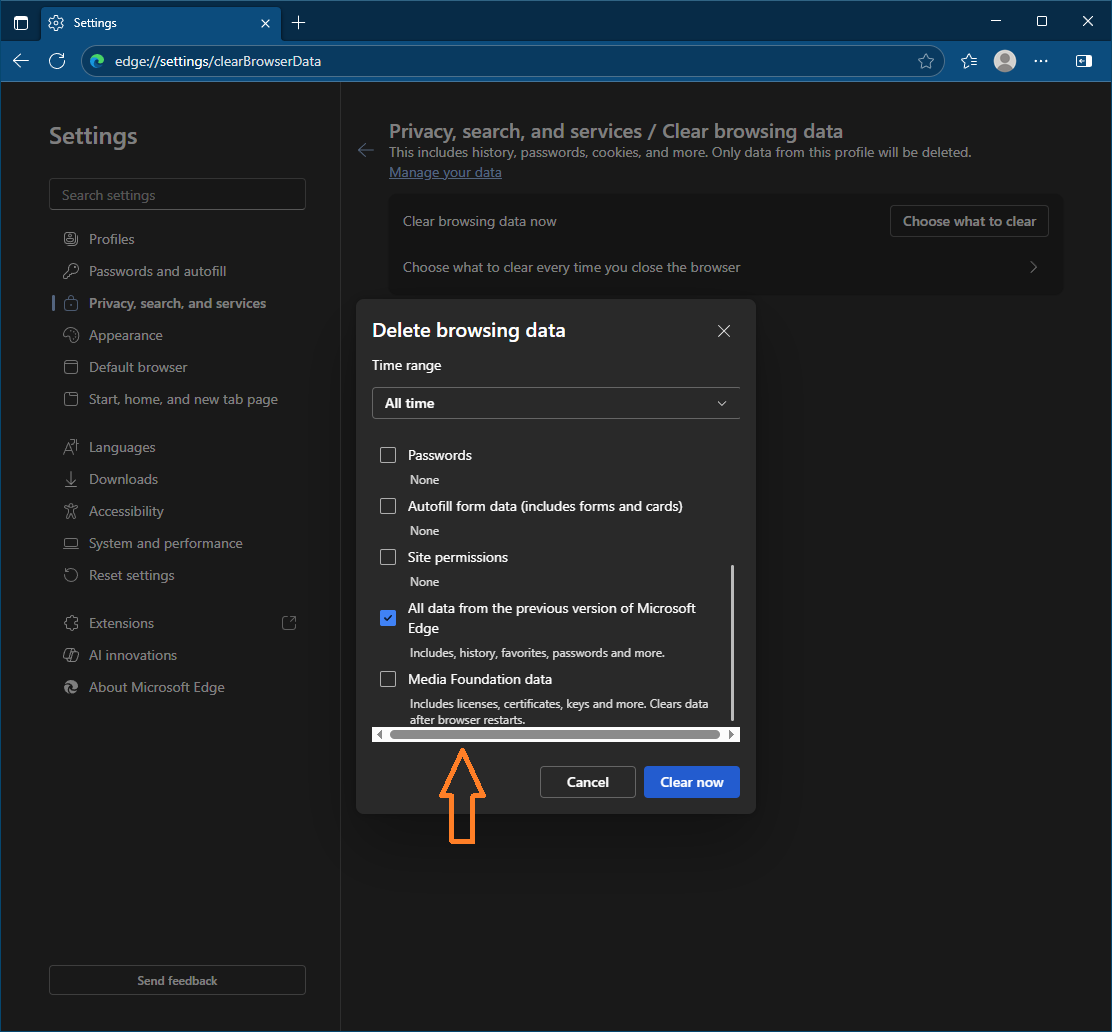This screenshot has width=1112, height=1032.
Task: Open the Time range dropdown
Action: (x=556, y=402)
